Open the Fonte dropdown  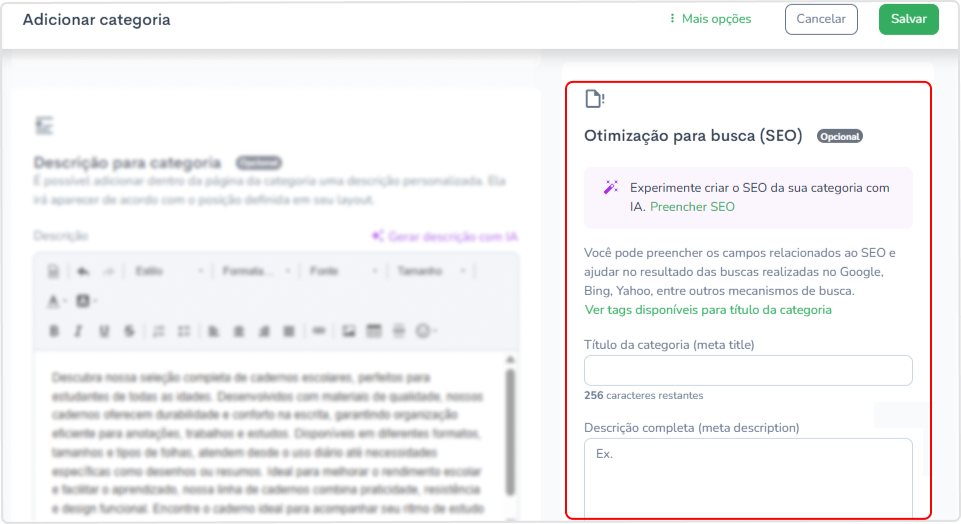tap(343, 271)
